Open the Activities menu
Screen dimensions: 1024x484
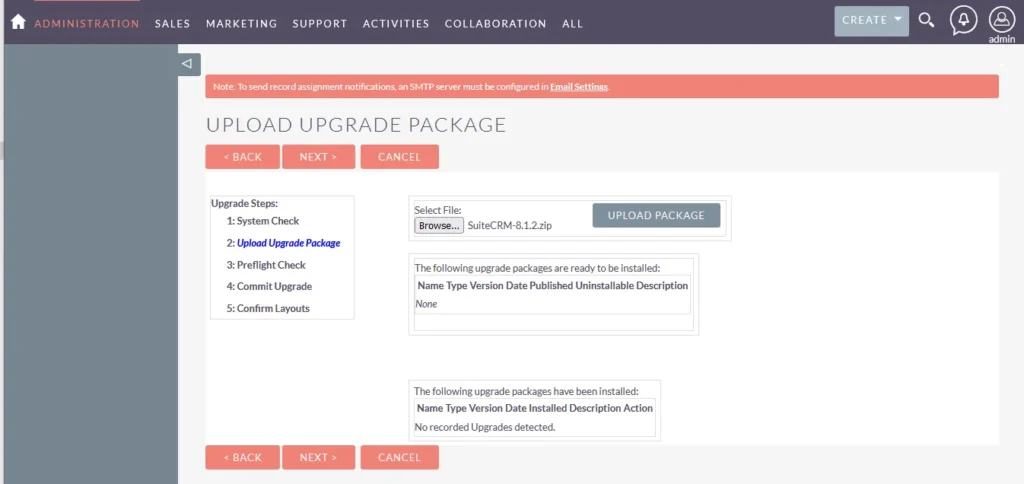point(396,23)
